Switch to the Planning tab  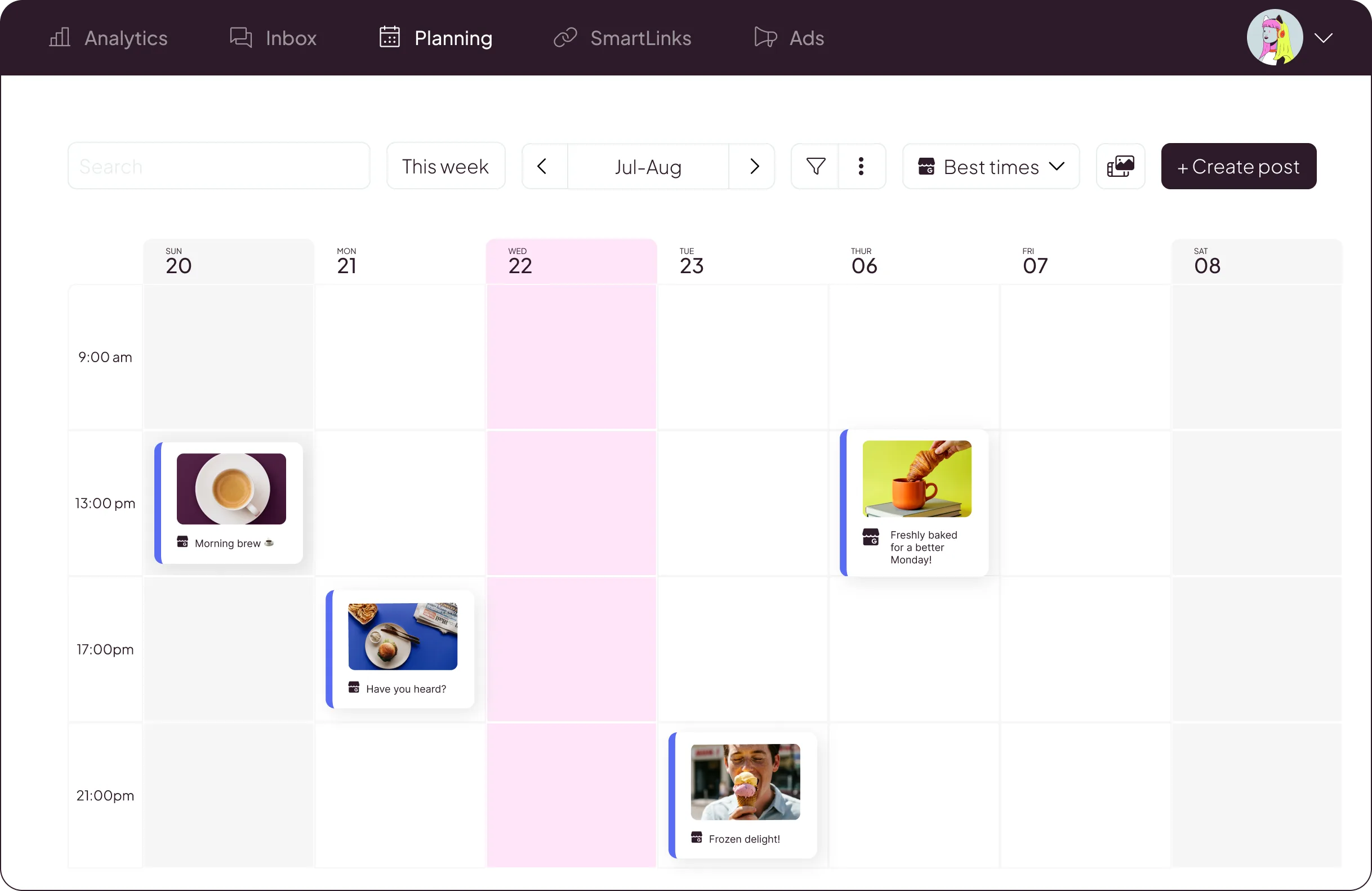(x=436, y=38)
